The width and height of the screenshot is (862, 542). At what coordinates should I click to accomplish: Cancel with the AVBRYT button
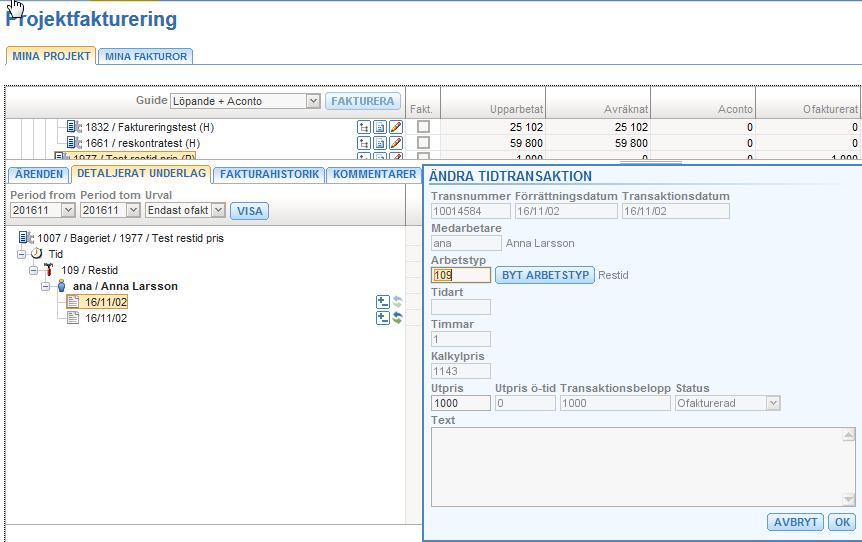795,522
